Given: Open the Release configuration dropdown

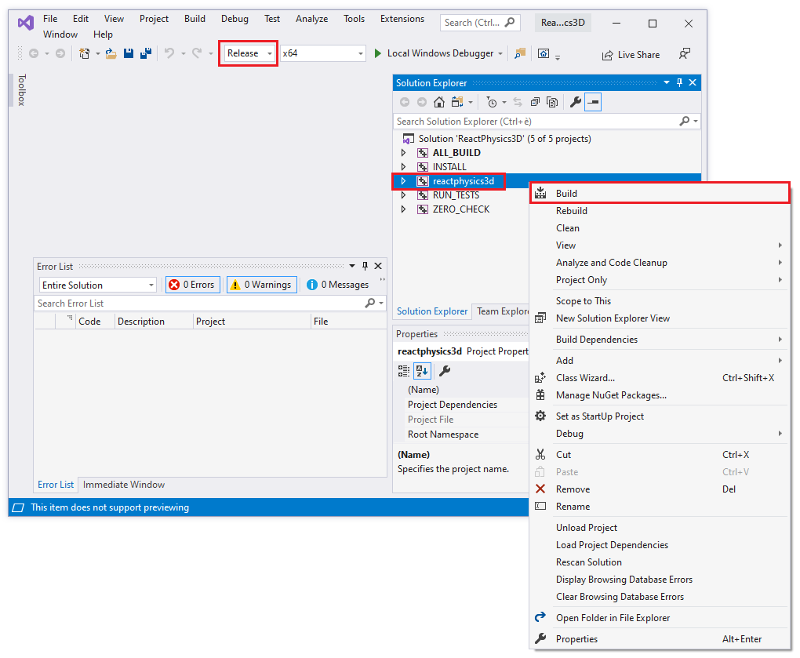Looking at the screenshot, I should [248, 53].
